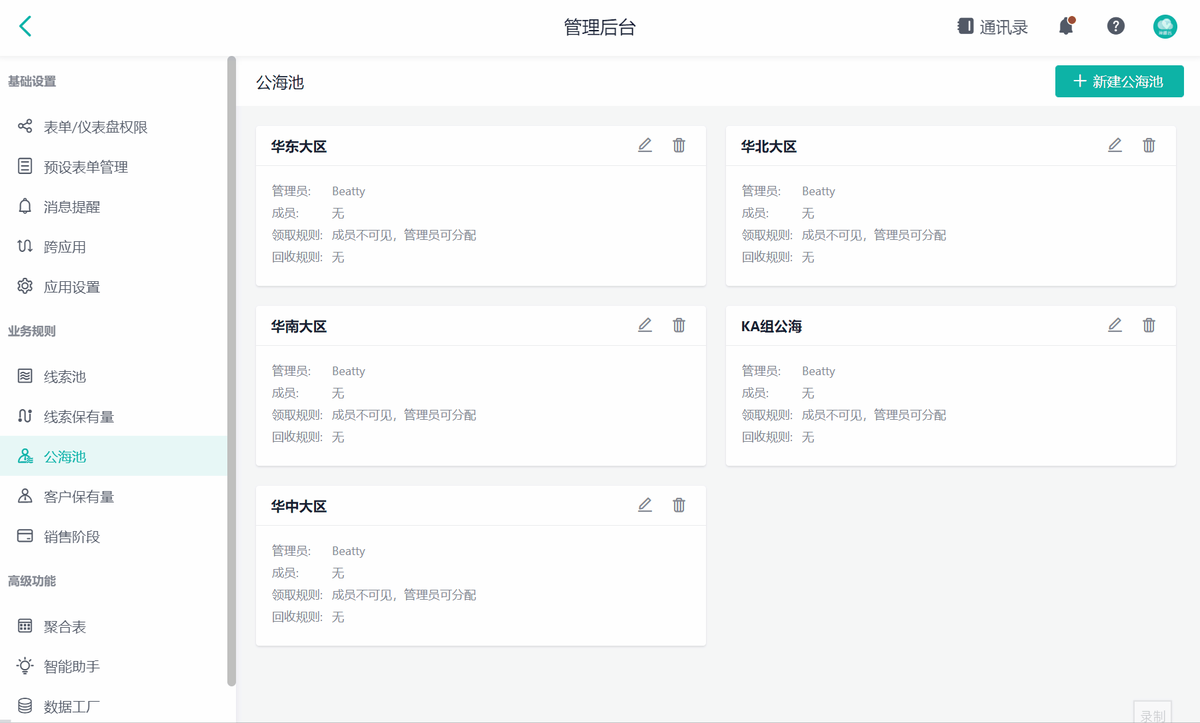
Task: Click the sidebar vertical scrollbar
Action: (x=232, y=370)
